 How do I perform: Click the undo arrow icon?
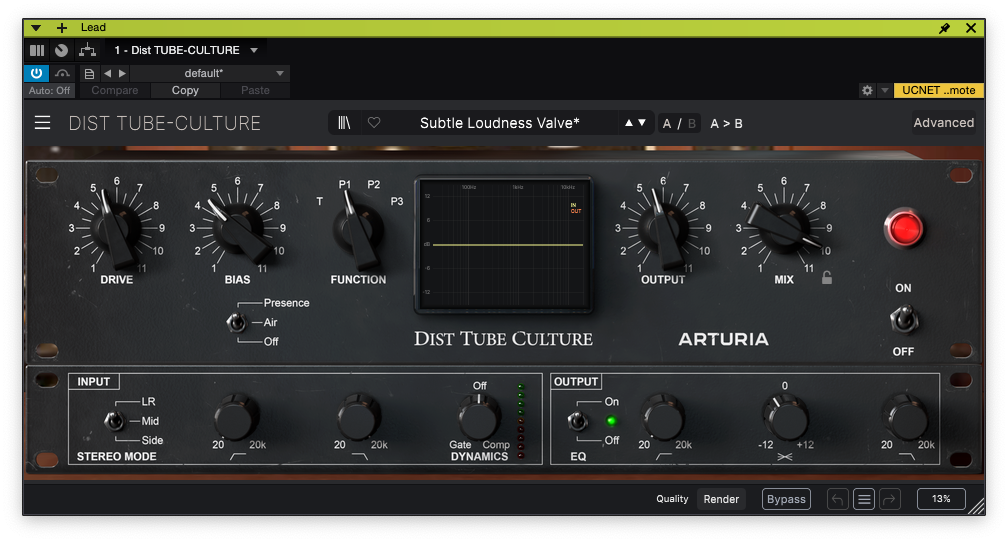coord(838,499)
